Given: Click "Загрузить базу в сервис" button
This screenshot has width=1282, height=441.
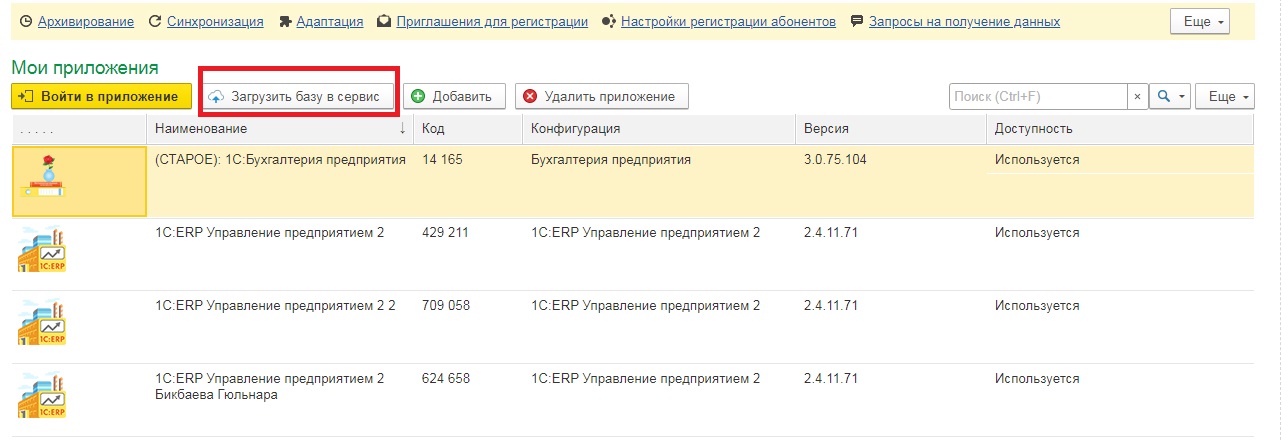Looking at the screenshot, I should pyautogui.click(x=296, y=96).
